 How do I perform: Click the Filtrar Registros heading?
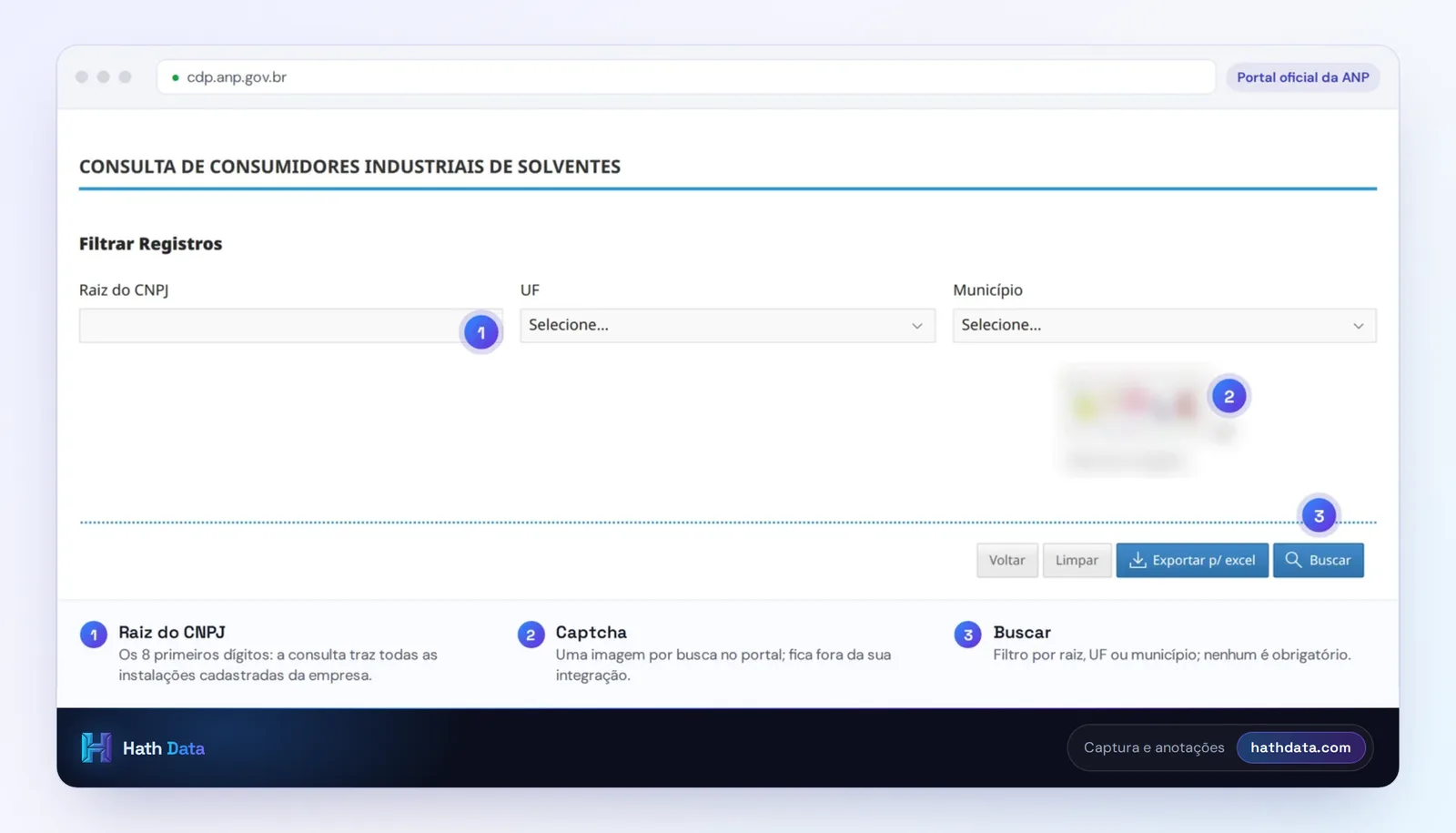pos(150,244)
